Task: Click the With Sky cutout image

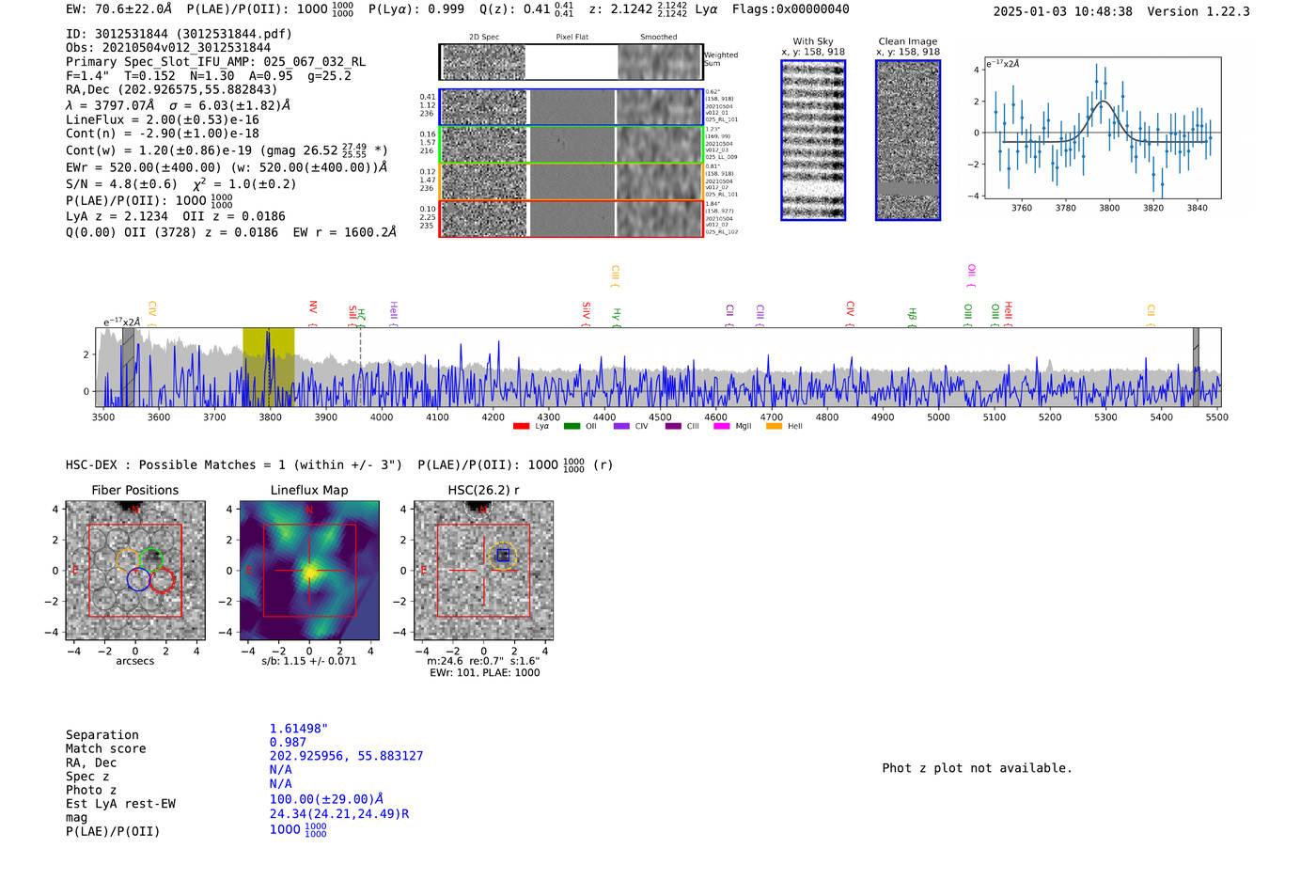Action: pos(813,140)
